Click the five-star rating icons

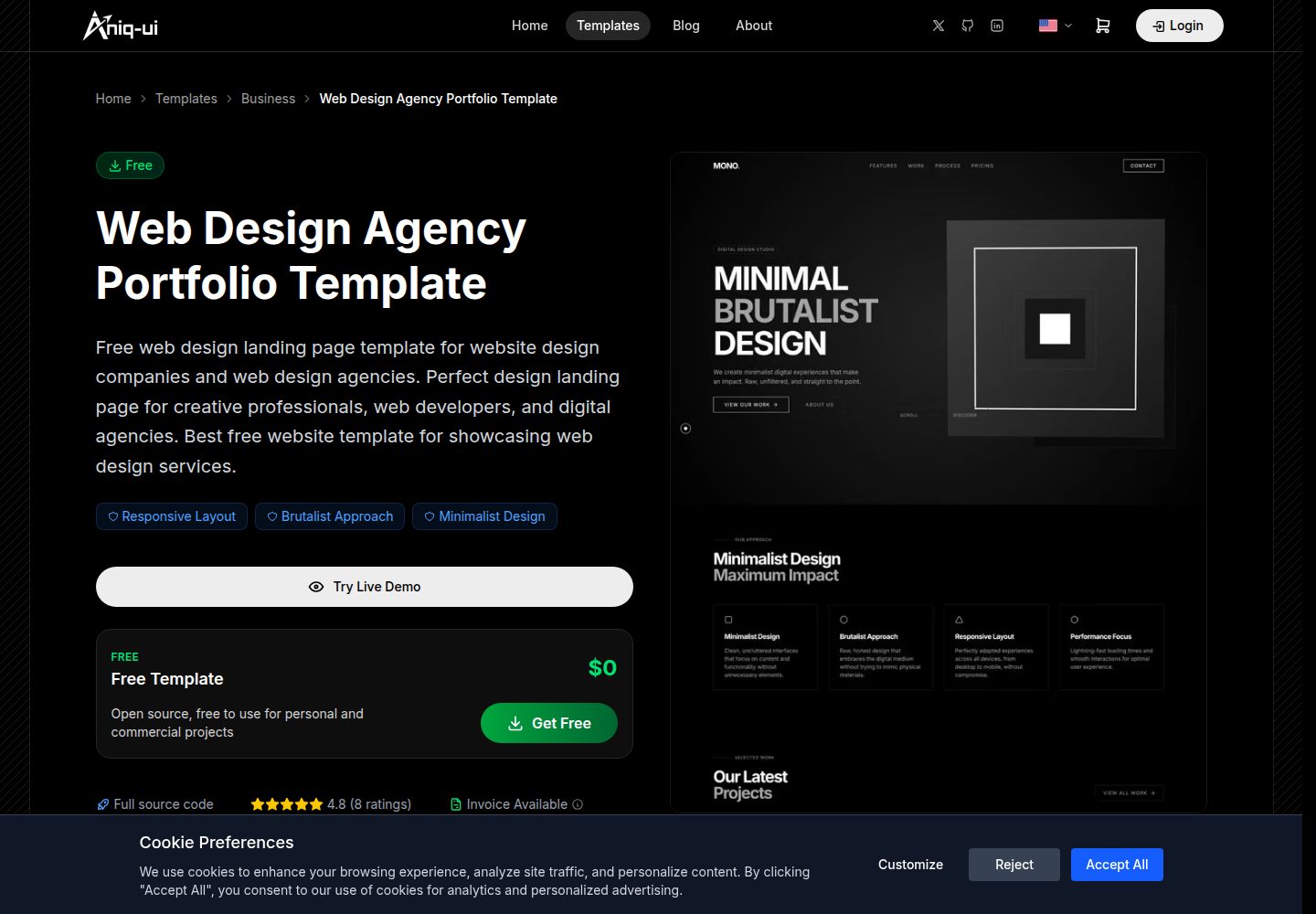coord(287,804)
